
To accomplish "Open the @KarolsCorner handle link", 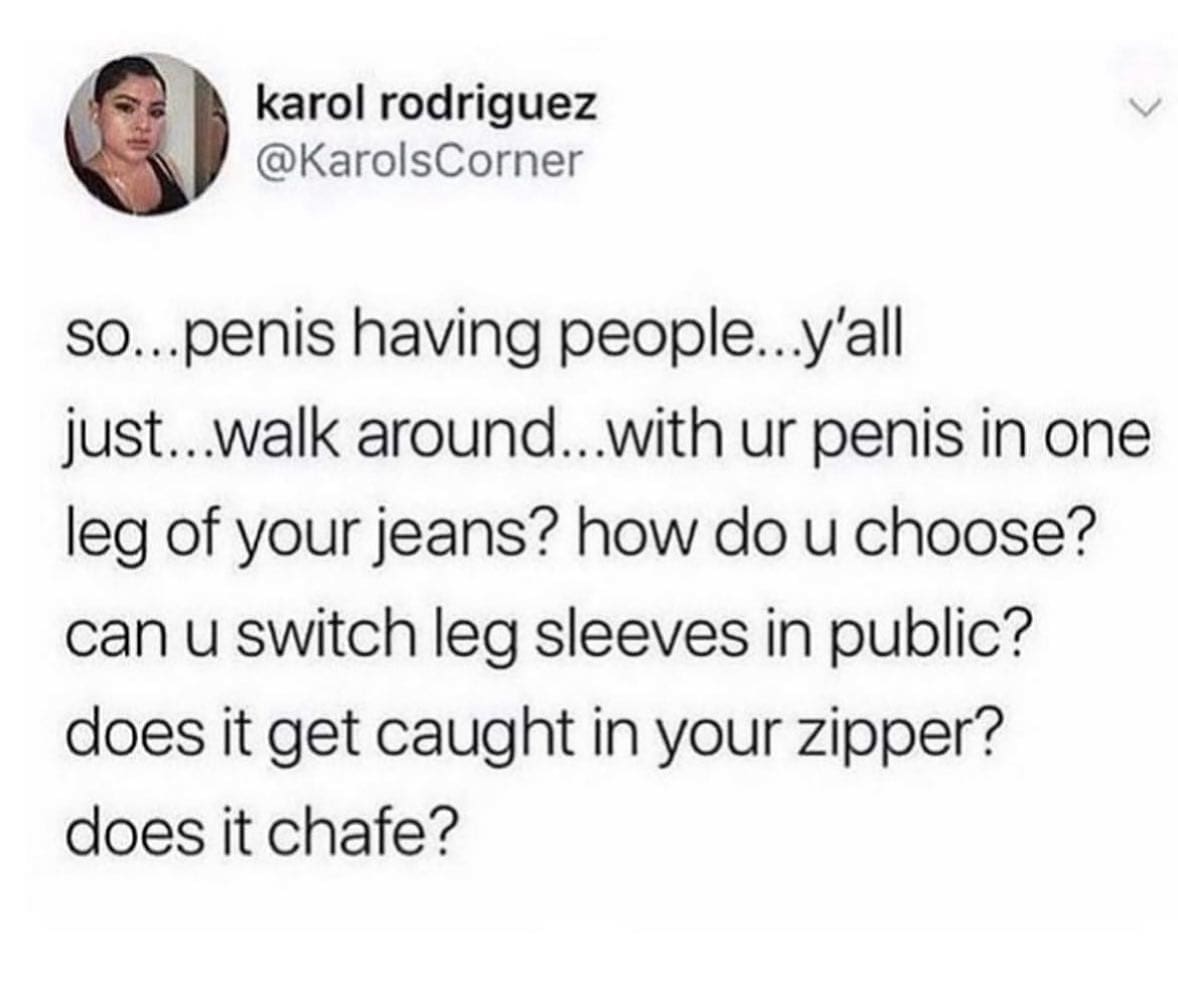I will (419, 158).
